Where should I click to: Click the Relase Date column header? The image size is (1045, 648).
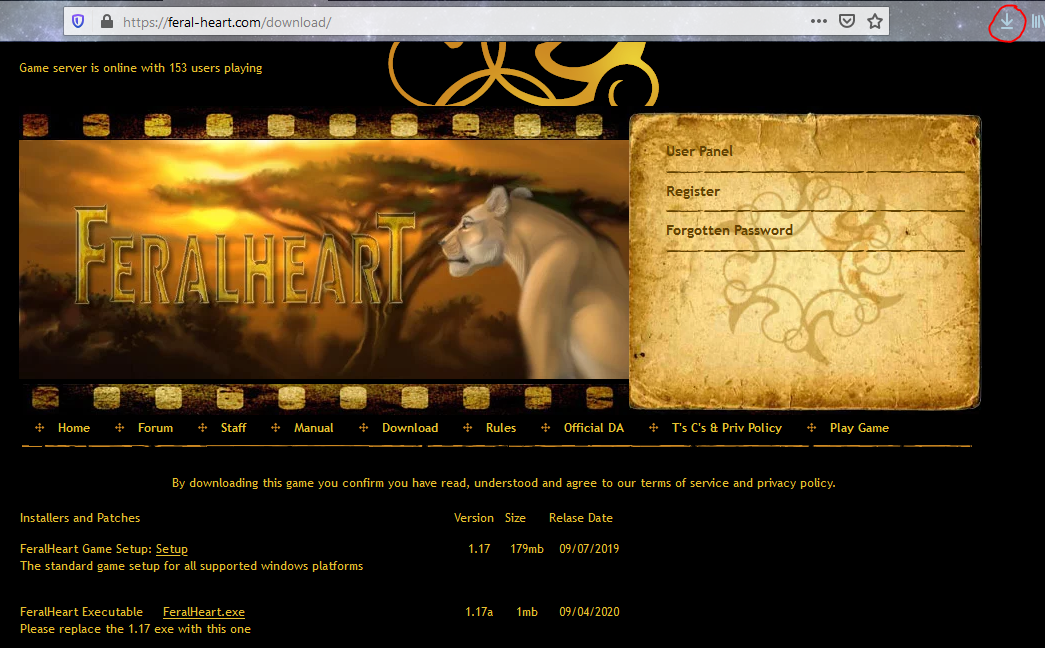click(580, 518)
